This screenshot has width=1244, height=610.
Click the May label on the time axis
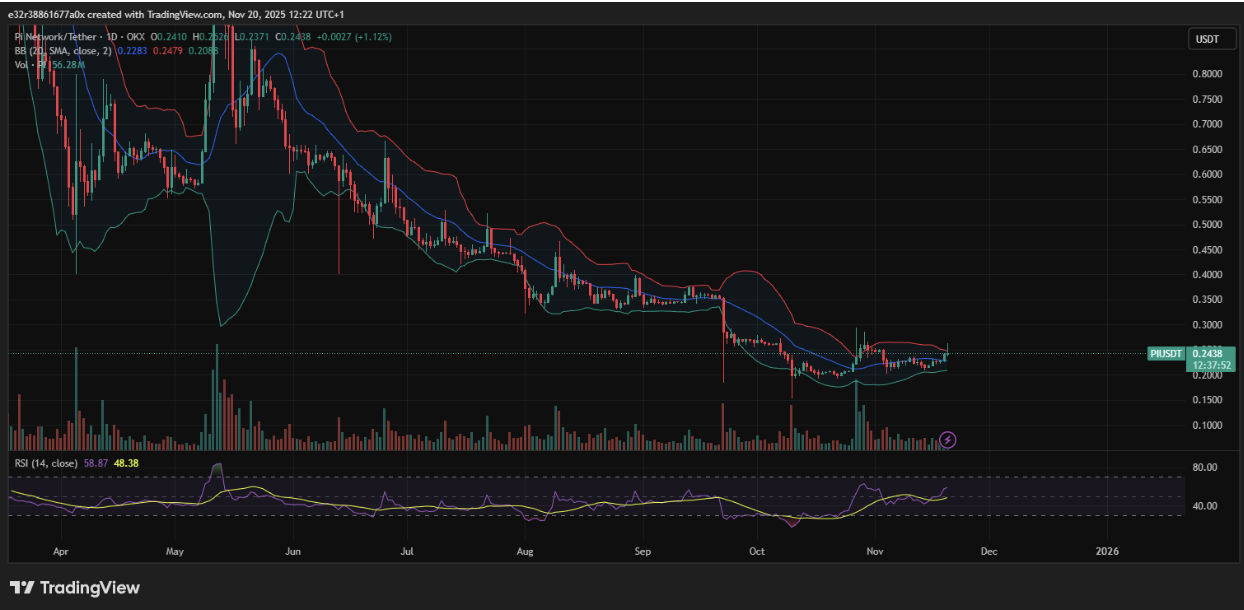[x=175, y=551]
